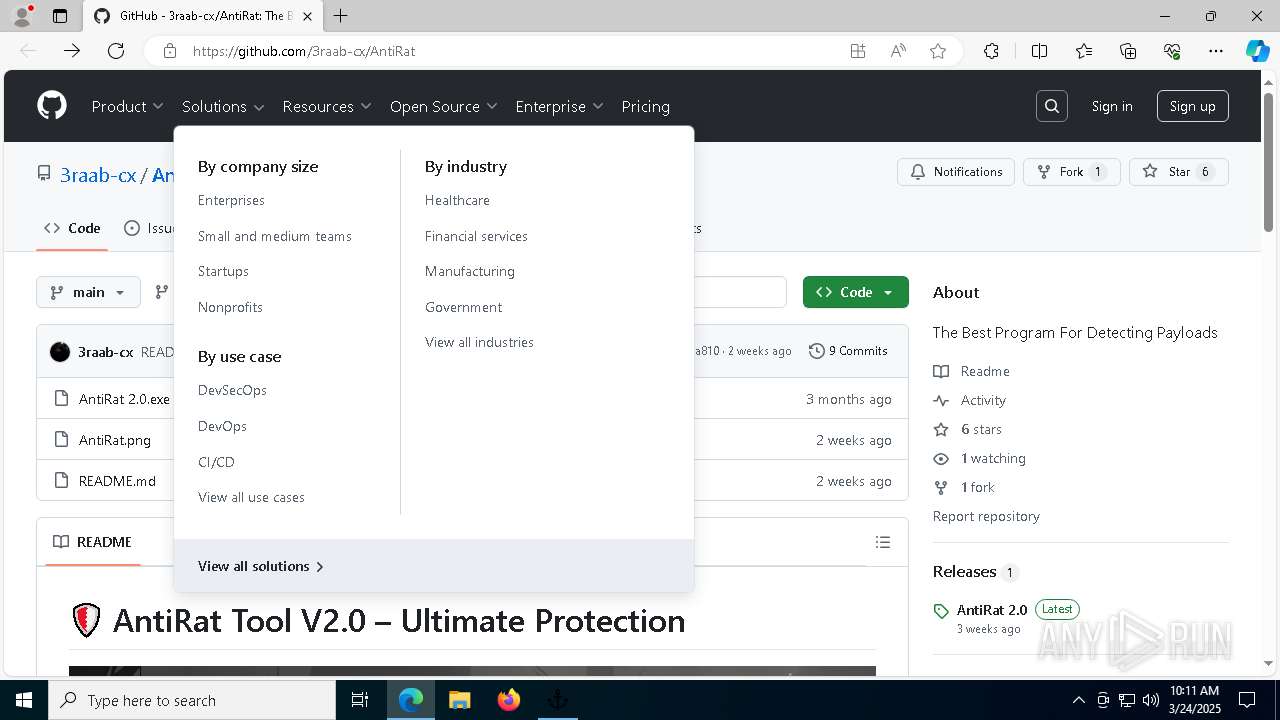Open the README tab

click(92, 542)
